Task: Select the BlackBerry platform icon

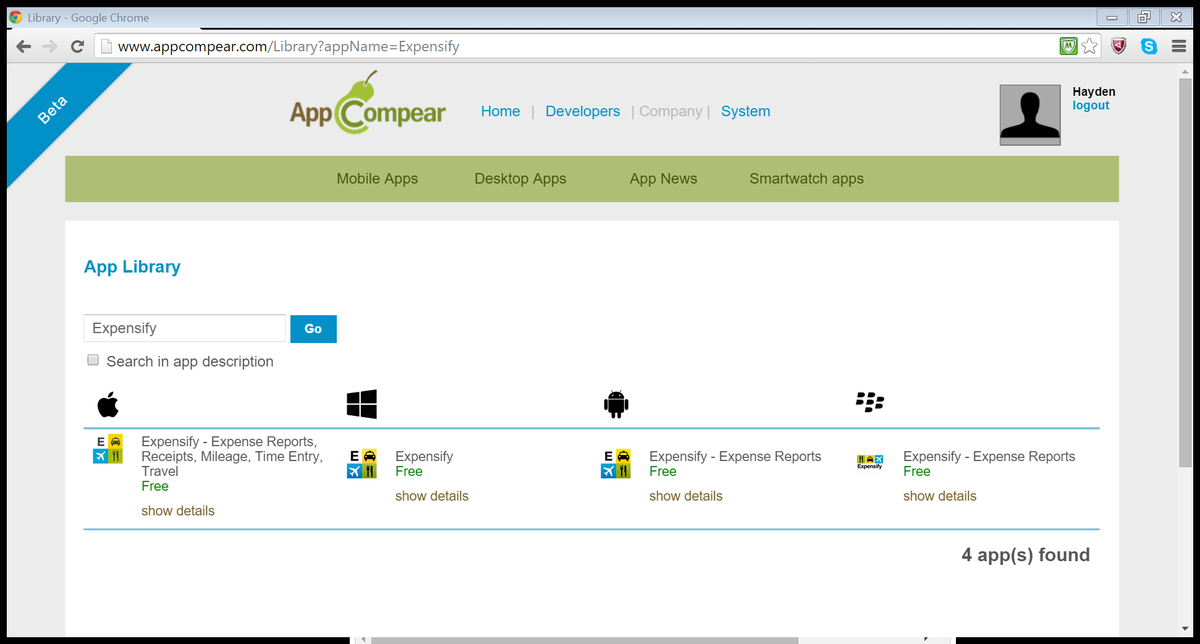Action: tap(871, 402)
